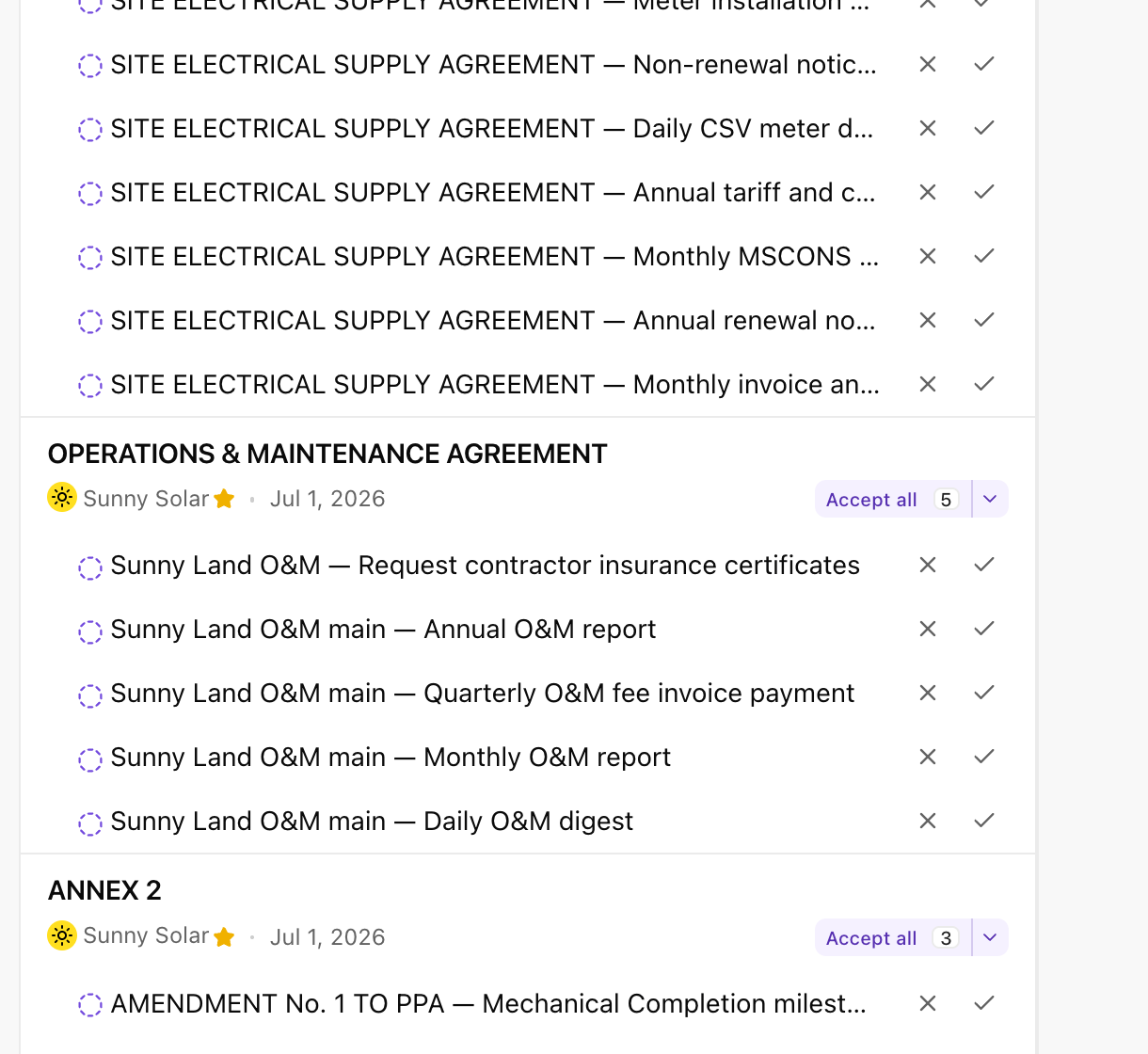Reject the Annual O&M report task
The image size is (1148, 1054).
click(x=928, y=629)
